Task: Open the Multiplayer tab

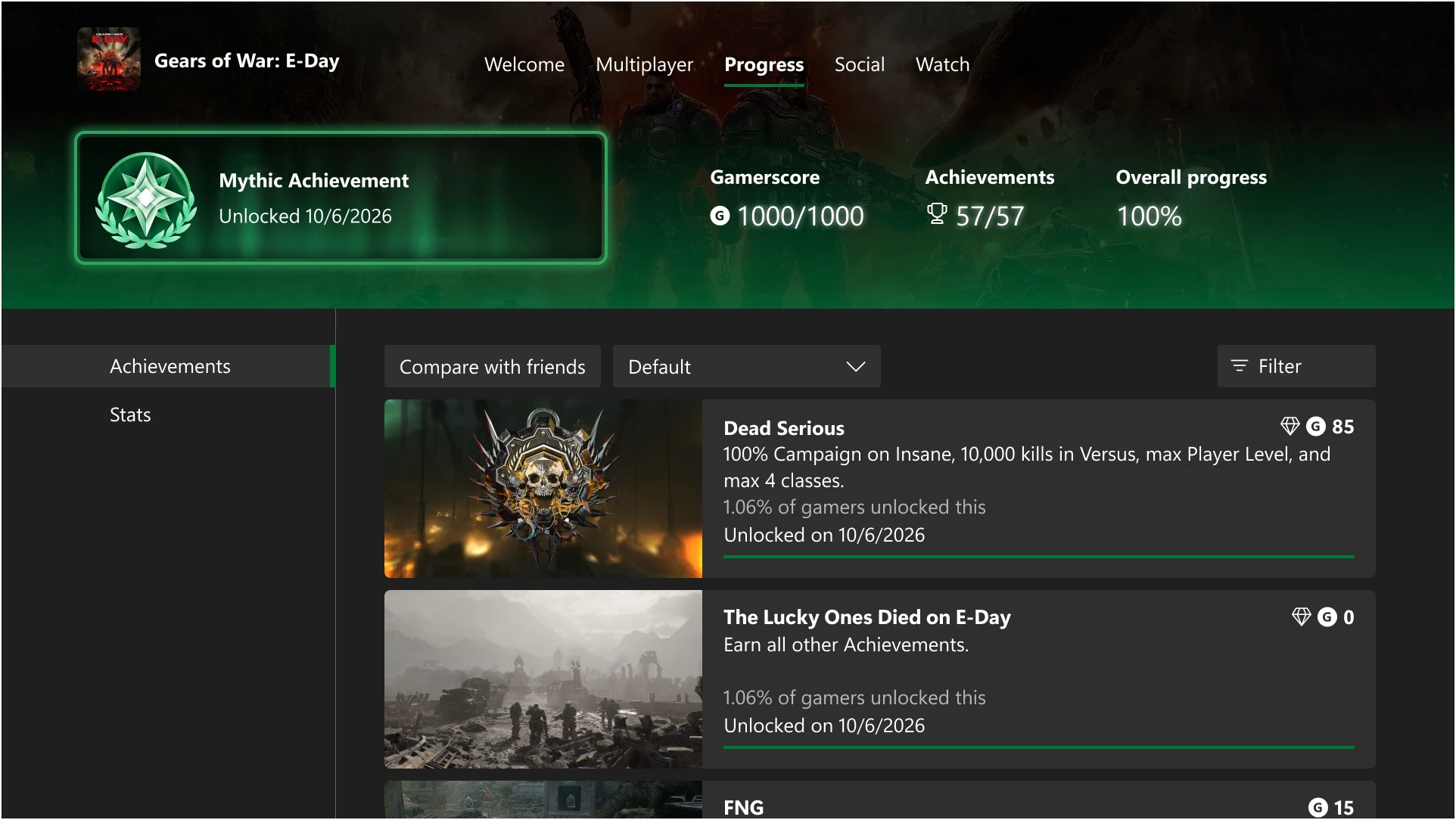Action: point(645,64)
